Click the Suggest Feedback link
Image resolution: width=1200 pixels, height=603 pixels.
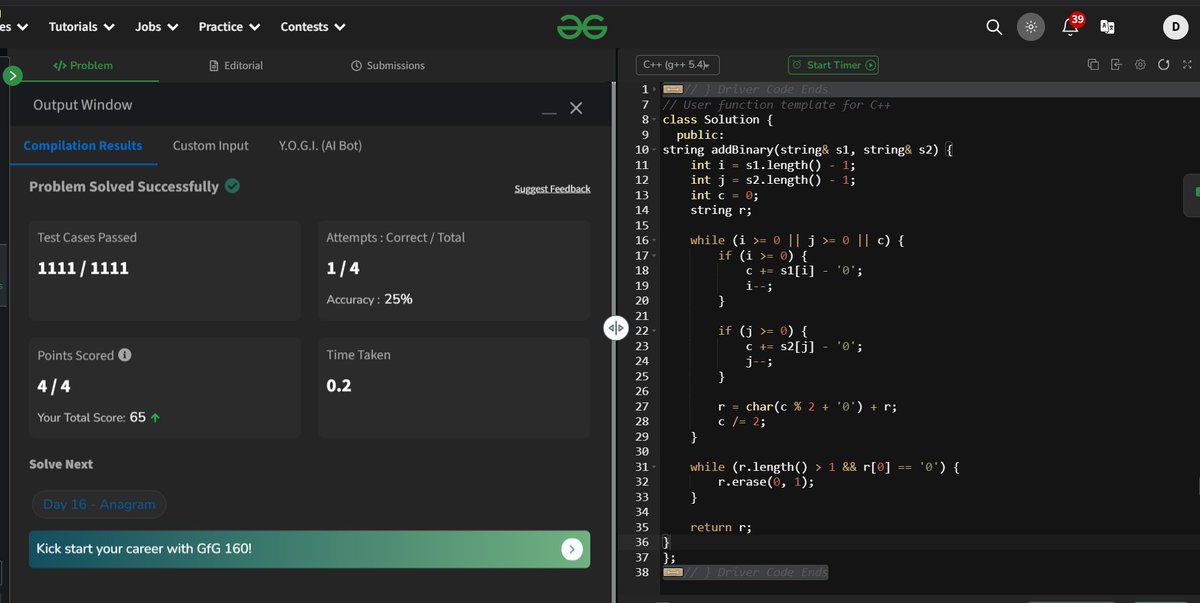(552, 189)
